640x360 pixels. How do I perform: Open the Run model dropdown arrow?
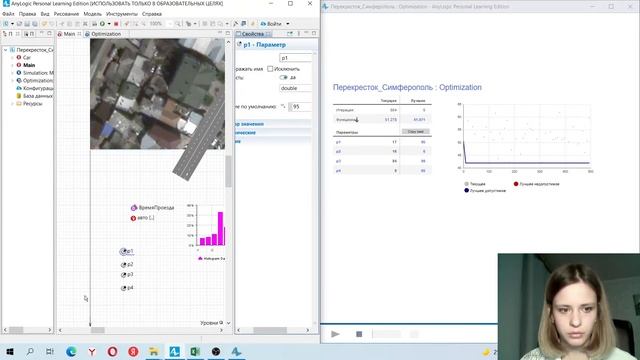tap(109, 24)
